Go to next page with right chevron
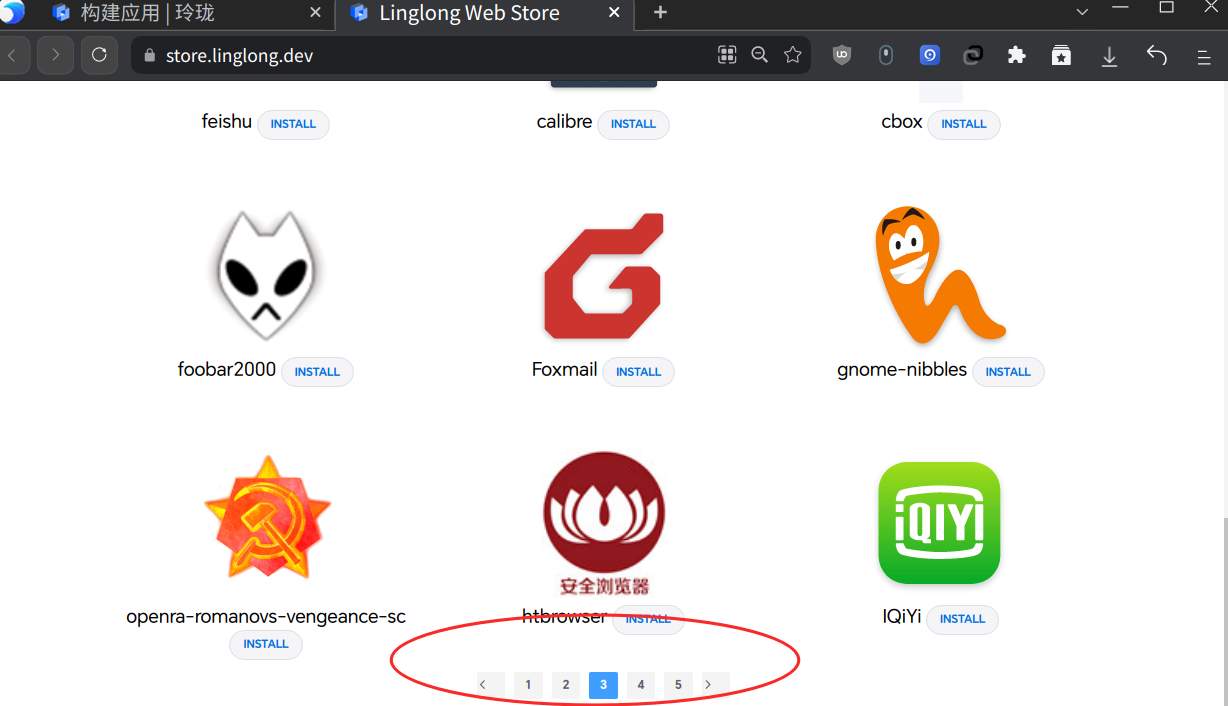The height and width of the screenshot is (706, 1228). (709, 685)
